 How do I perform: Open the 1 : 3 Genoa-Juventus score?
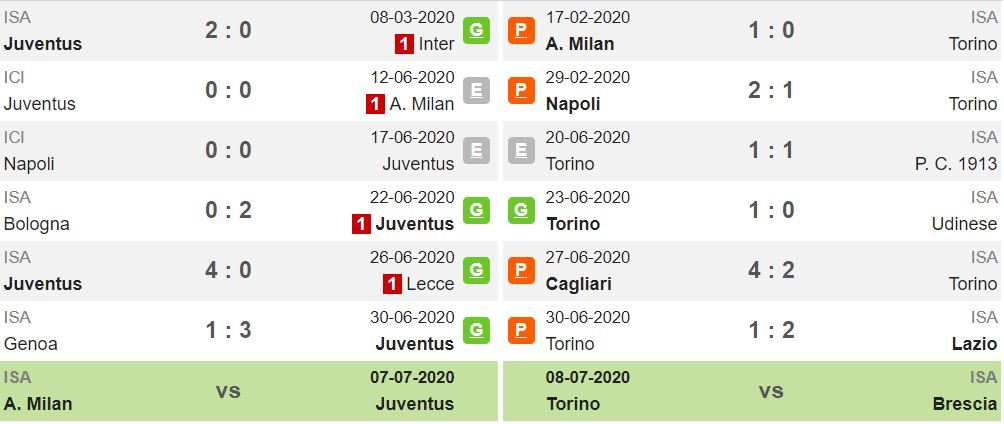[x=228, y=330]
